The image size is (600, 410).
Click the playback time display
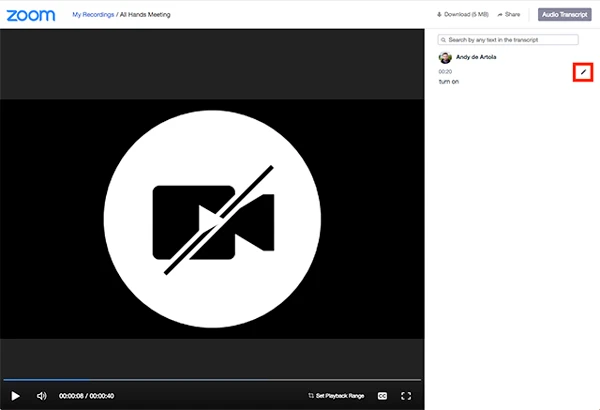pyautogui.click(x=86, y=396)
